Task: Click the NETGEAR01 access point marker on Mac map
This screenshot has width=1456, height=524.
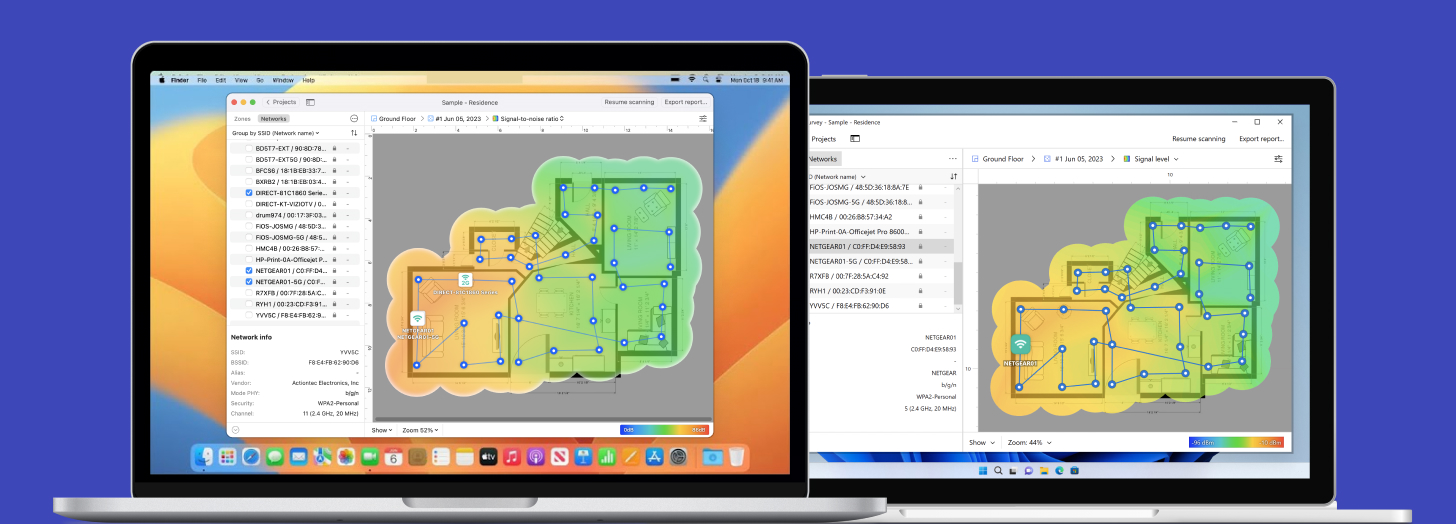Action: click(418, 318)
